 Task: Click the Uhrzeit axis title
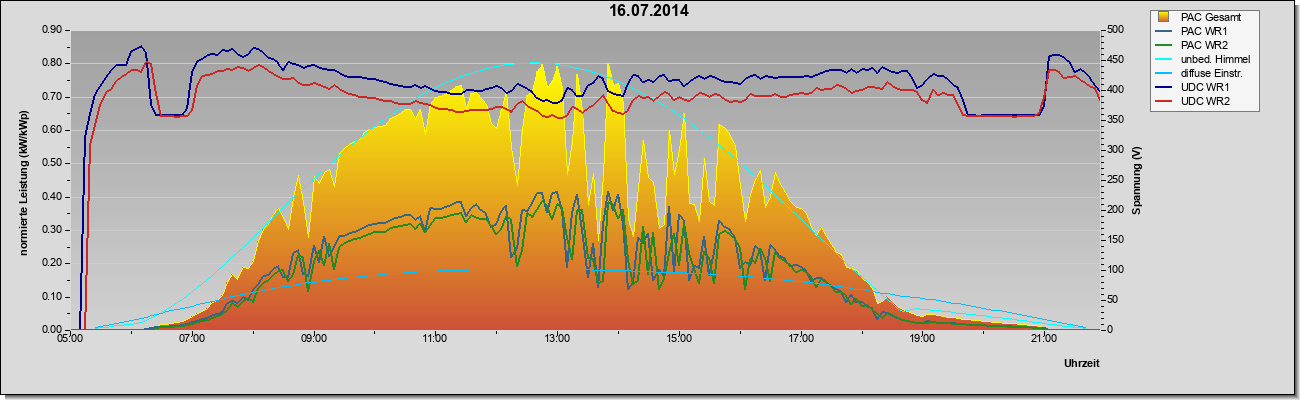[x=1083, y=364]
